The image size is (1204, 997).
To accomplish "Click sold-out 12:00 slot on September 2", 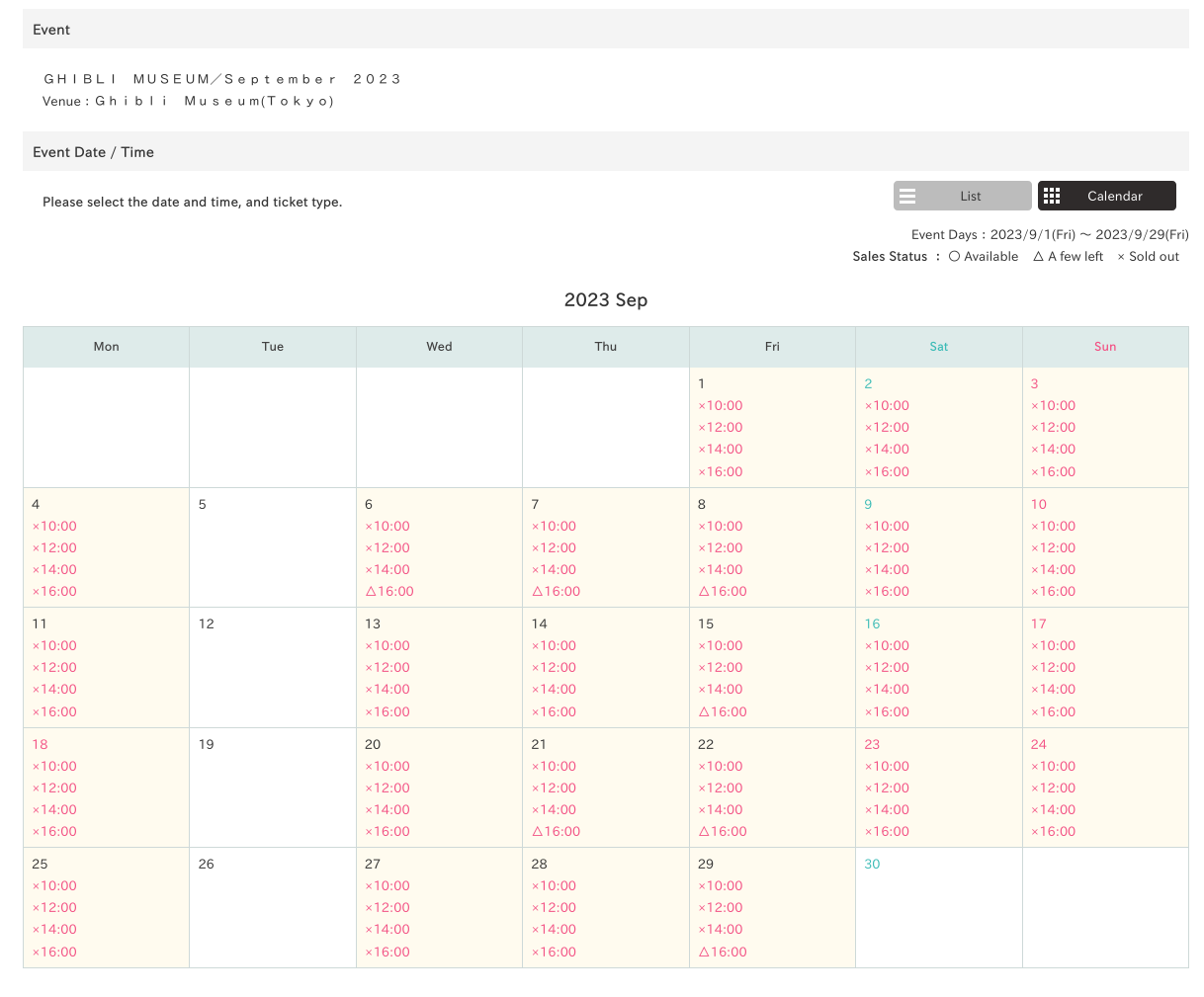I will [x=887, y=427].
